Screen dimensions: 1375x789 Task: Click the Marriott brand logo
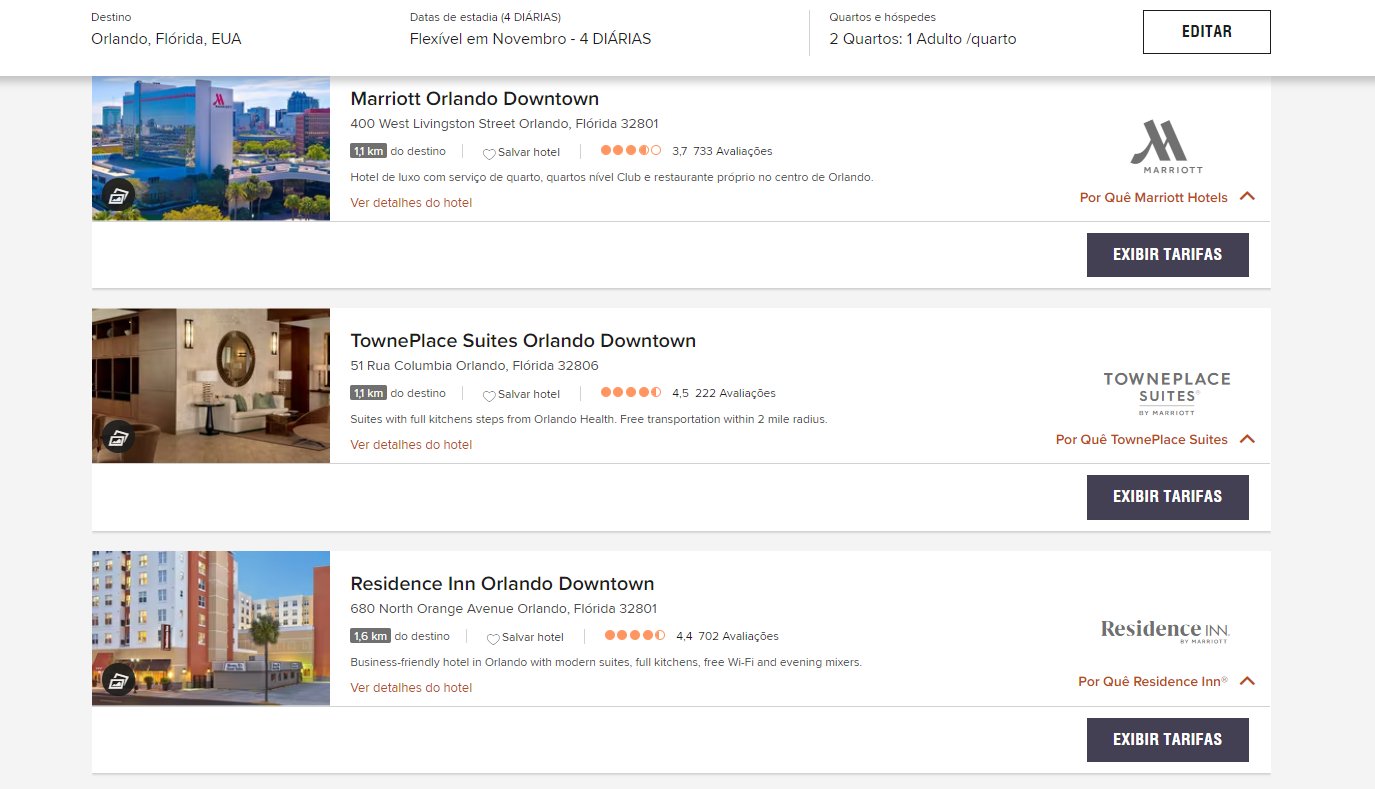tap(1166, 147)
